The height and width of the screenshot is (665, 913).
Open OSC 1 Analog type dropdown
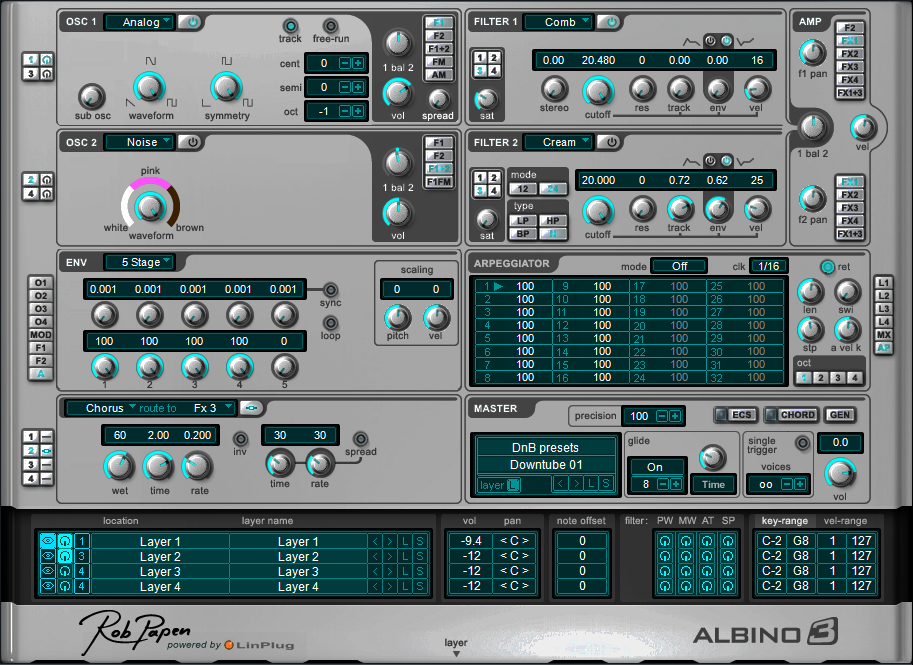tap(140, 22)
